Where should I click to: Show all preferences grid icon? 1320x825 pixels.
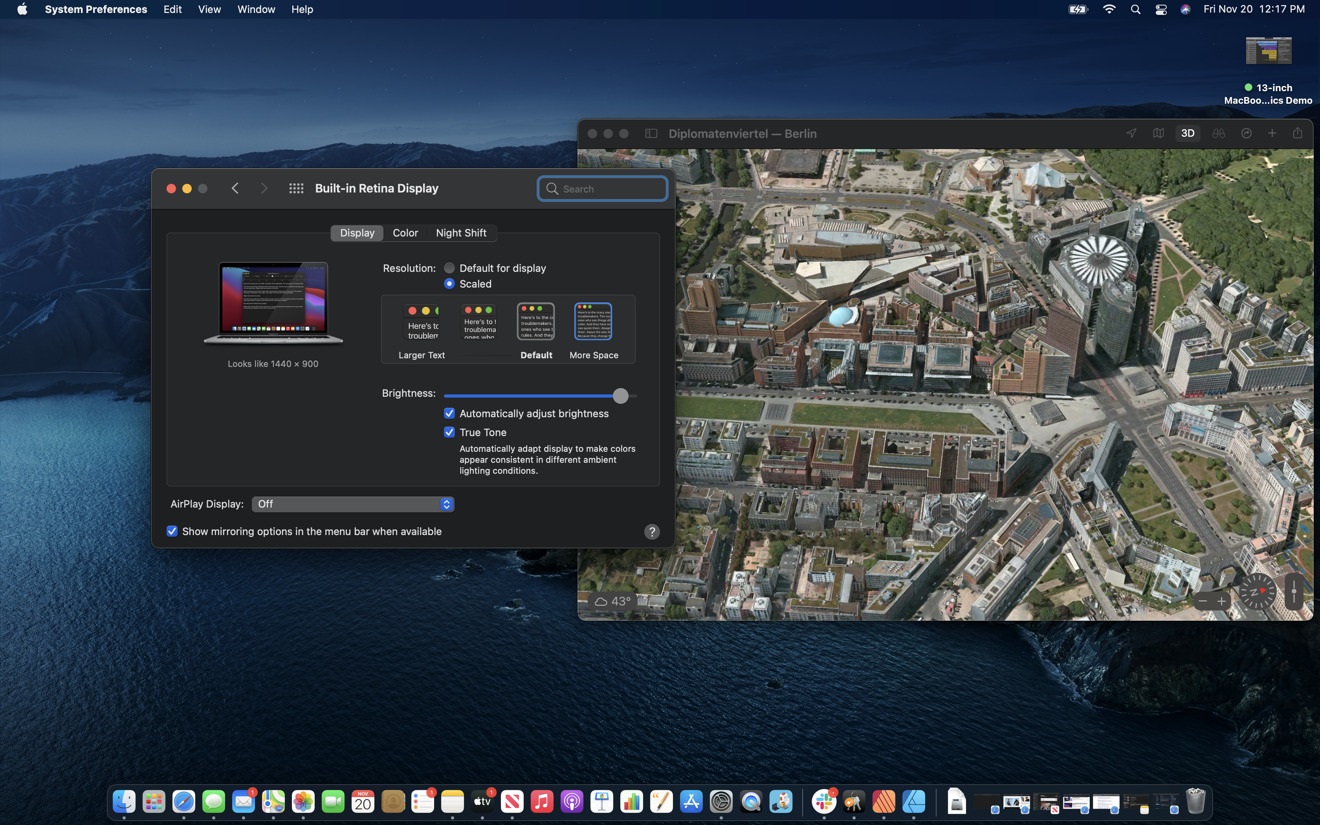pyautogui.click(x=296, y=188)
